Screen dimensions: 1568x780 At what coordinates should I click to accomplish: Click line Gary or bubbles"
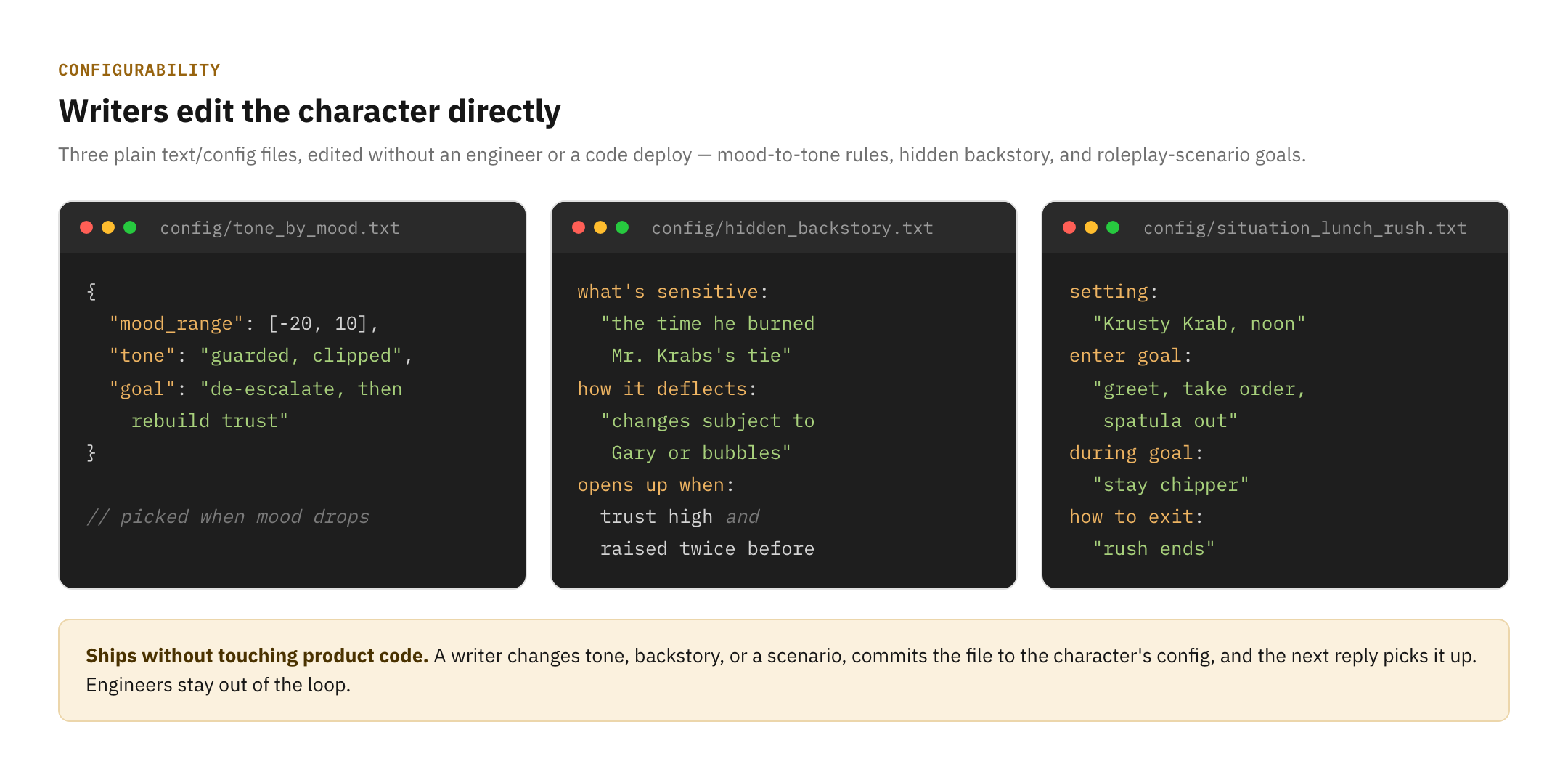tap(701, 452)
